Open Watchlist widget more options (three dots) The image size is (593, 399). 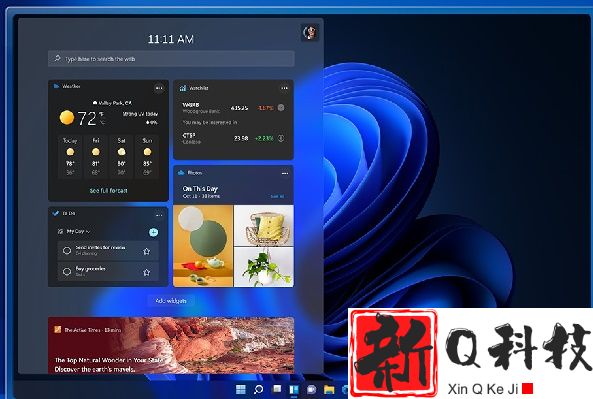tap(284, 88)
